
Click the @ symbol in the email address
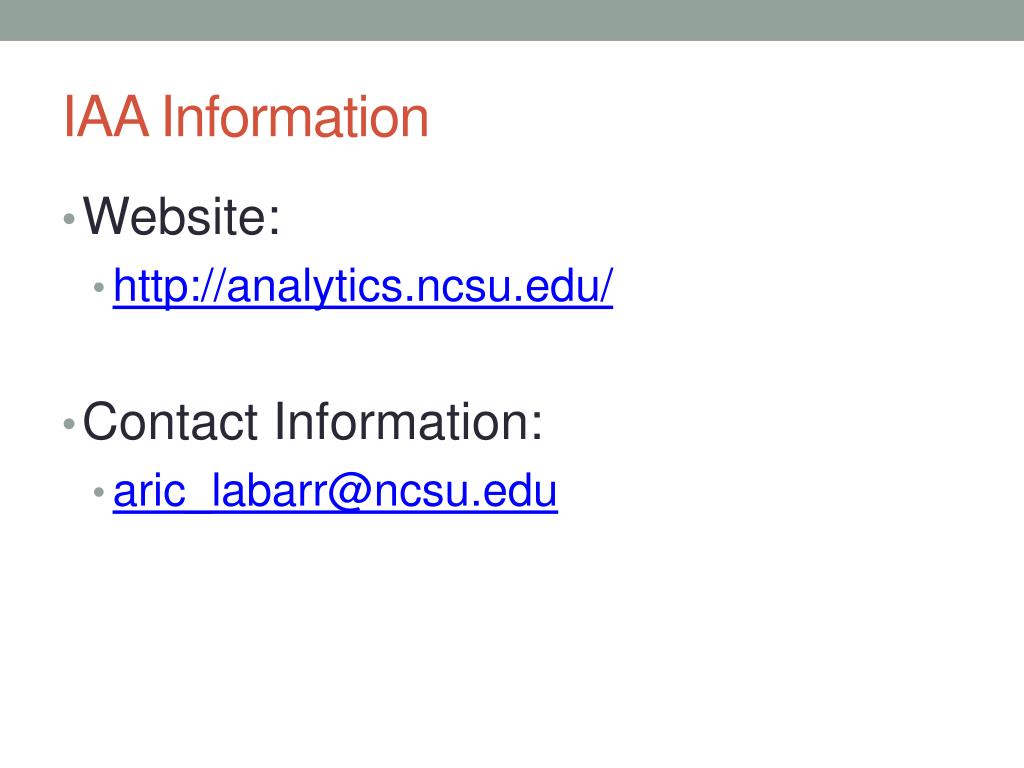click(x=350, y=491)
